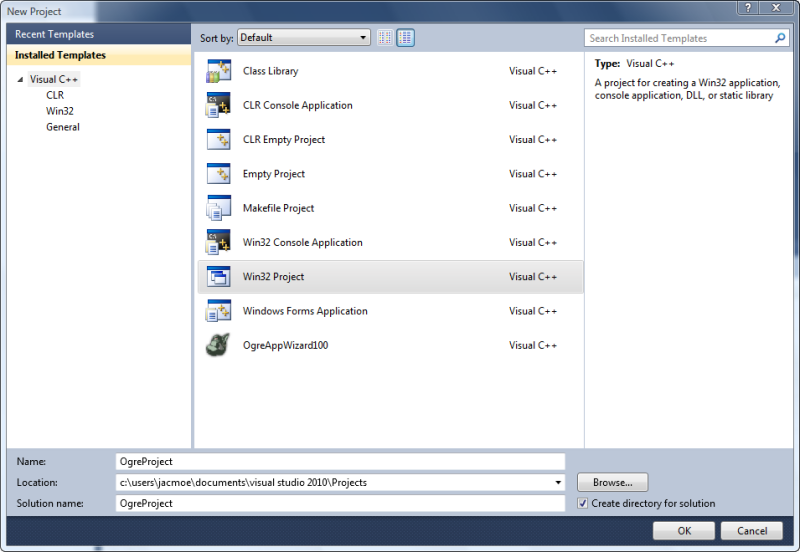Click the search magnifier icon

tap(780, 38)
